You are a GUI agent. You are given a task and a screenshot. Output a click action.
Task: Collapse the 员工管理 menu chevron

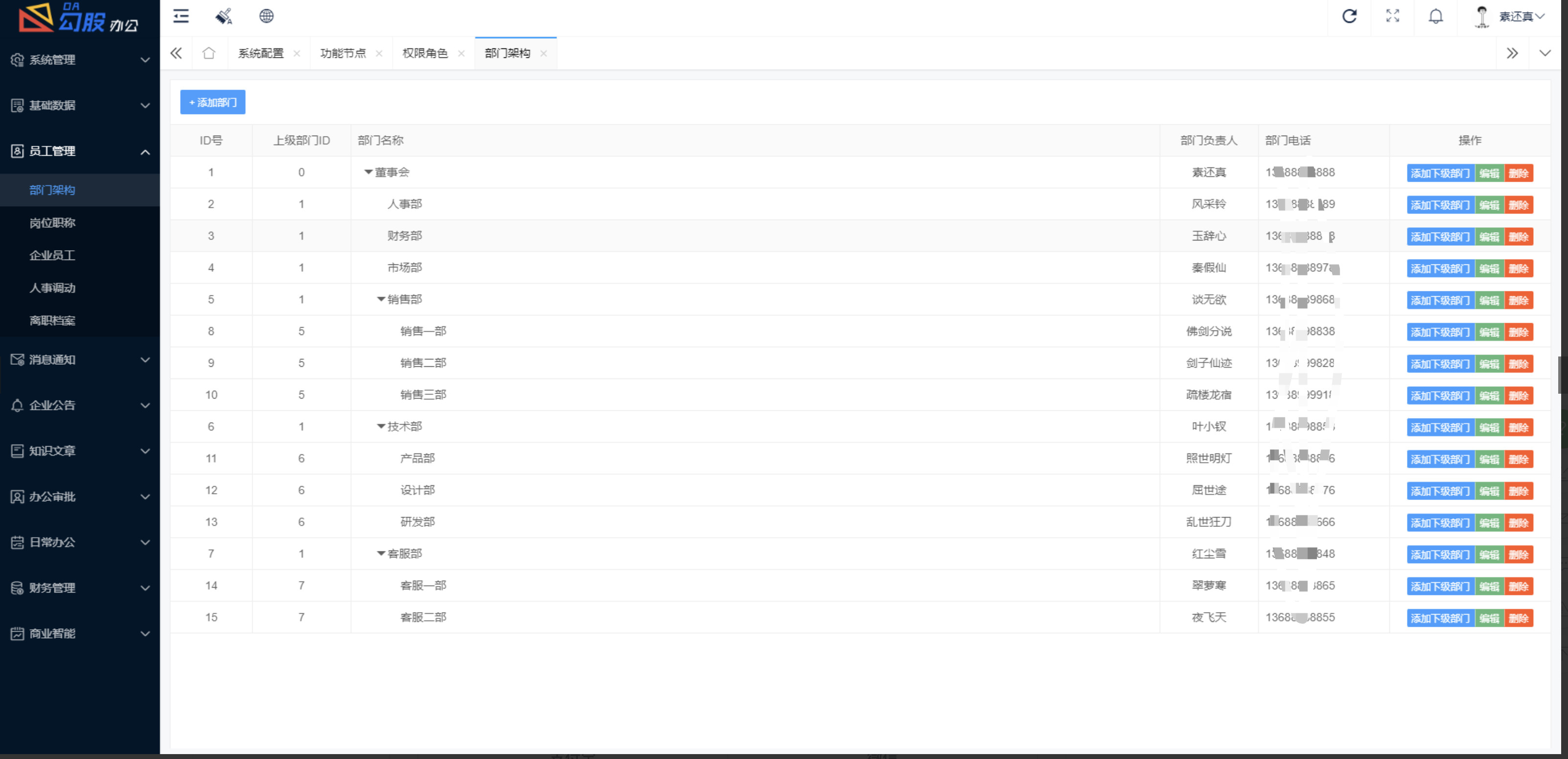(x=145, y=152)
